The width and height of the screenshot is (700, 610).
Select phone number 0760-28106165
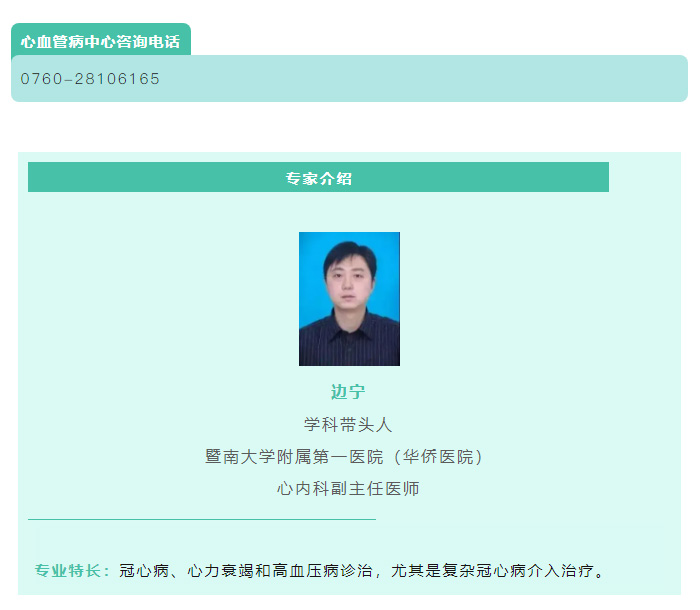pos(90,79)
